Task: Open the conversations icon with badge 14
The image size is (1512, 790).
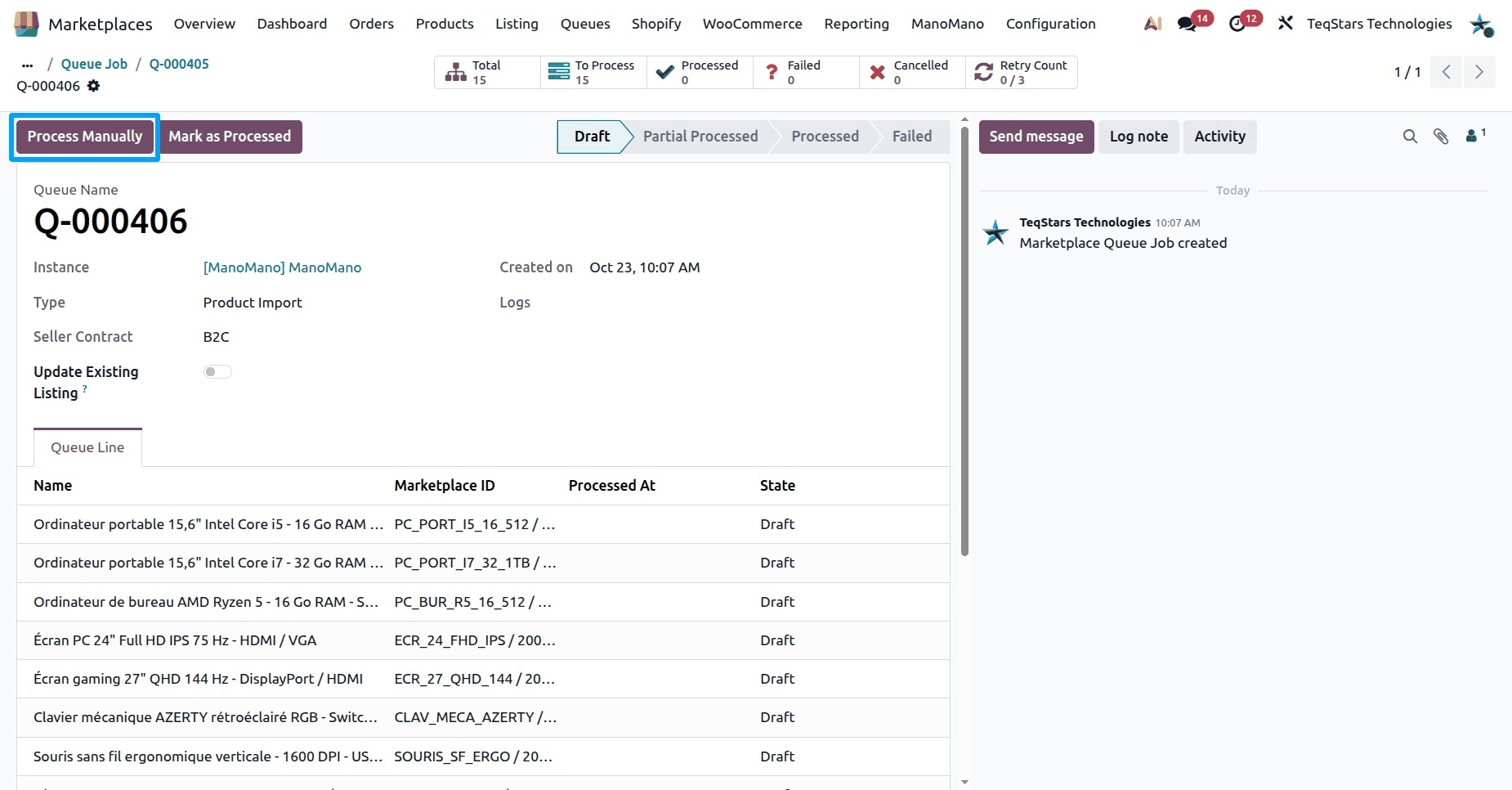Action: click(1188, 24)
